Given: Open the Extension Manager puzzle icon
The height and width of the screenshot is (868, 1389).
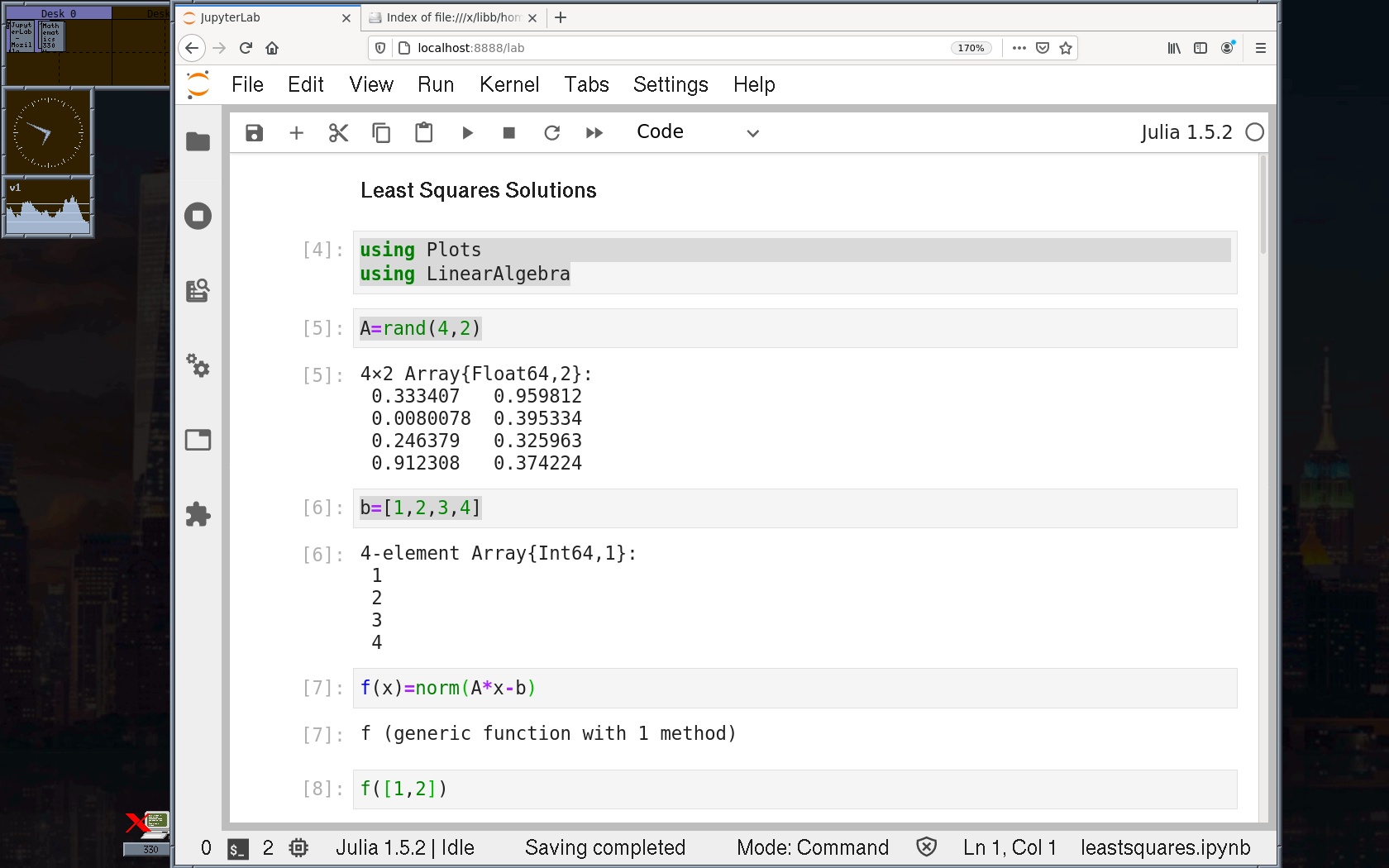Looking at the screenshot, I should pyautogui.click(x=198, y=514).
